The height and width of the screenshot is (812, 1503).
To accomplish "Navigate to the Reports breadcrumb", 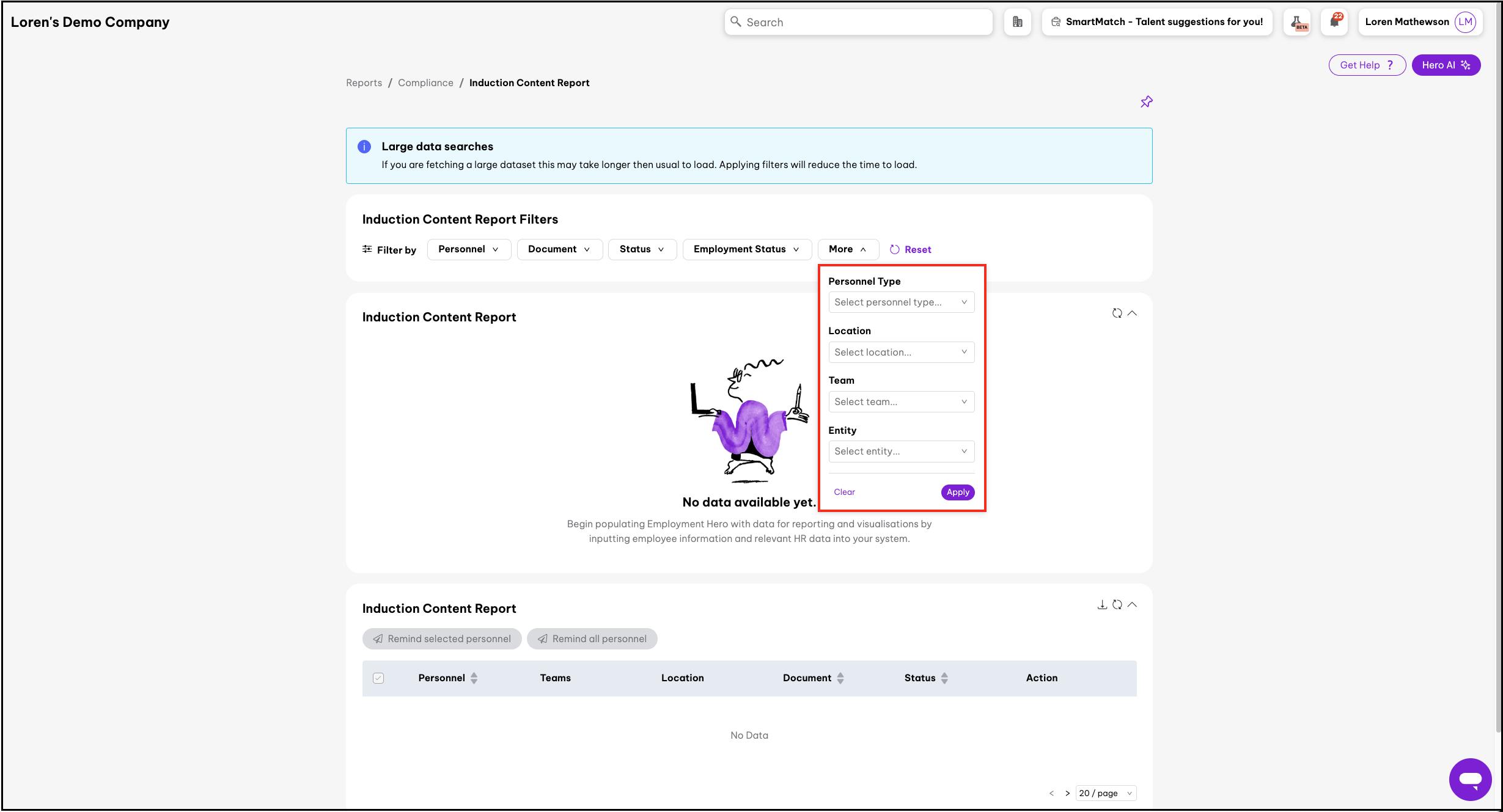I will point(364,82).
